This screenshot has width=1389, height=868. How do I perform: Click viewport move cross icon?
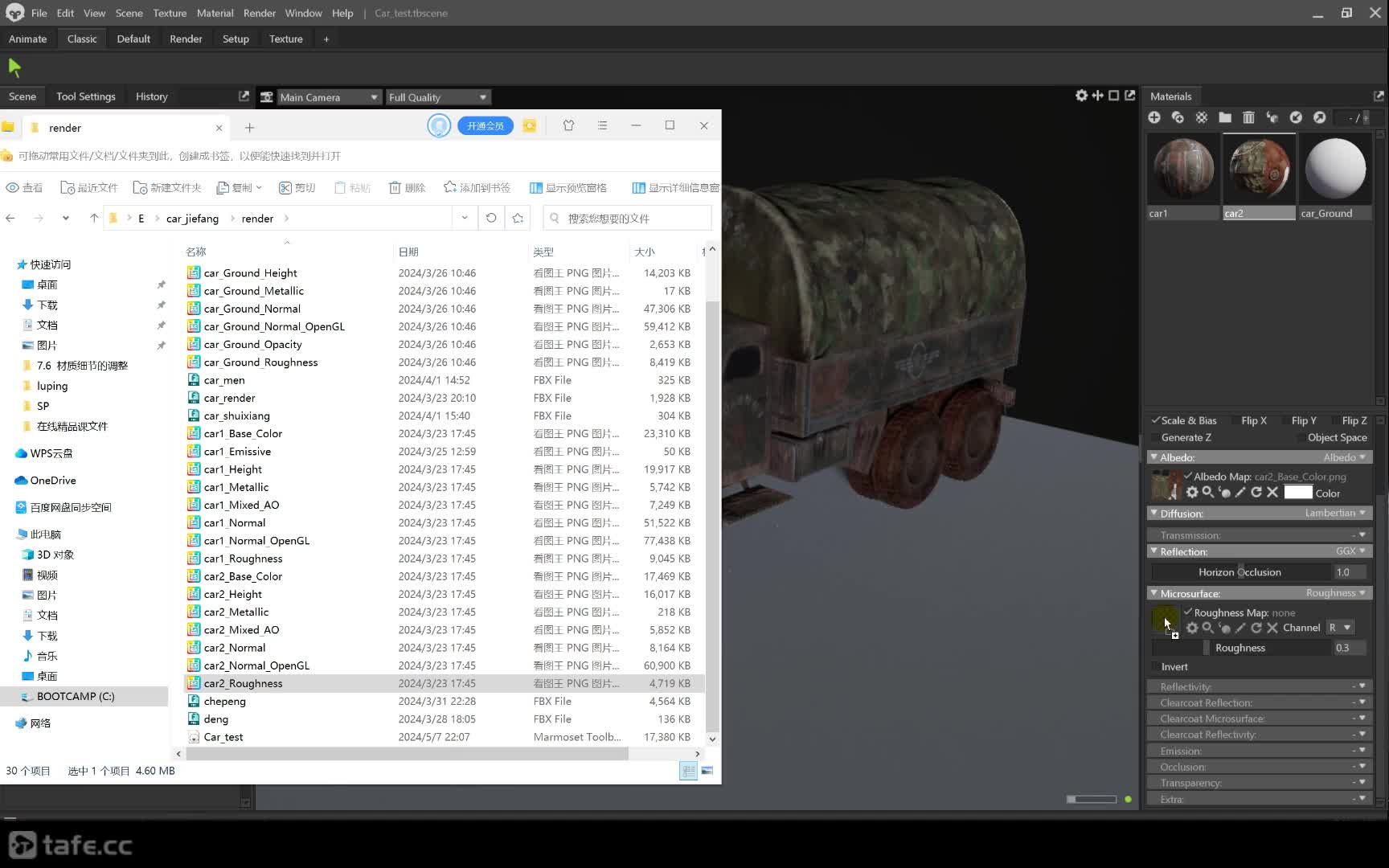click(1098, 96)
